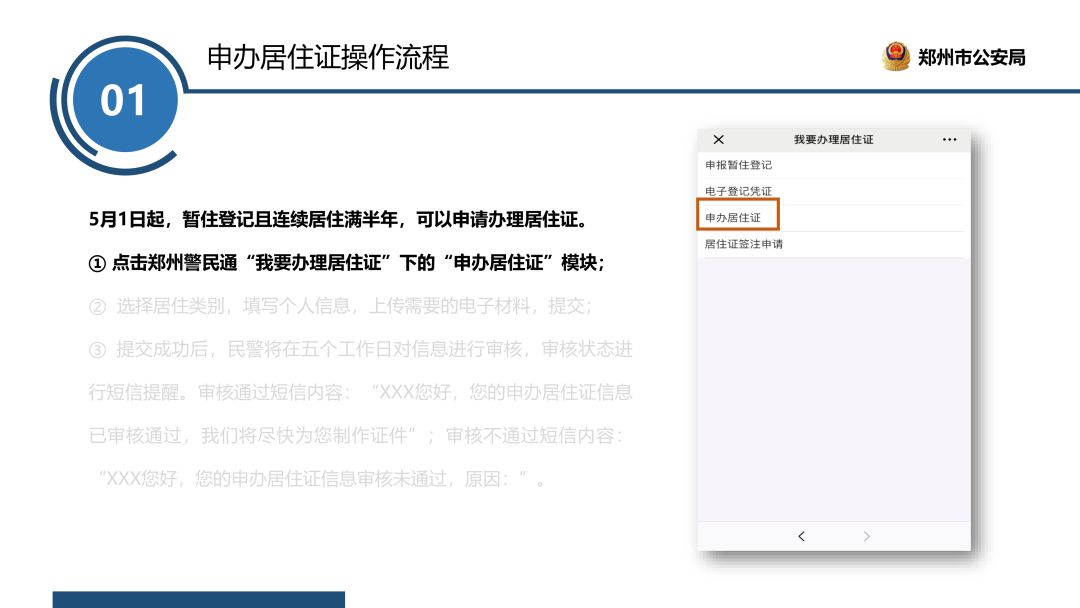Click the line starting 已审核通过
Viewport: 1080px width, 608px height.
click(x=356, y=436)
